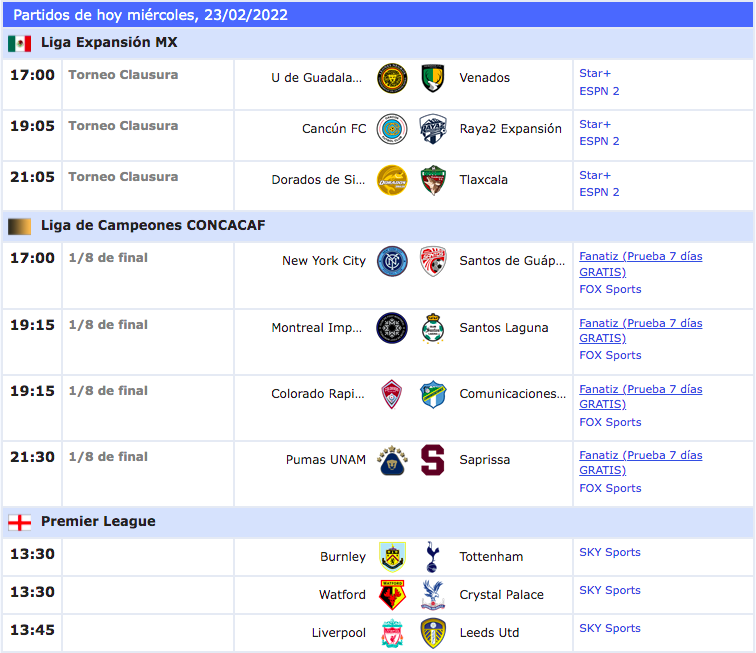Select the Liga de Campeones CONCACAF header
Screen dimensions: 756x653
(378, 226)
